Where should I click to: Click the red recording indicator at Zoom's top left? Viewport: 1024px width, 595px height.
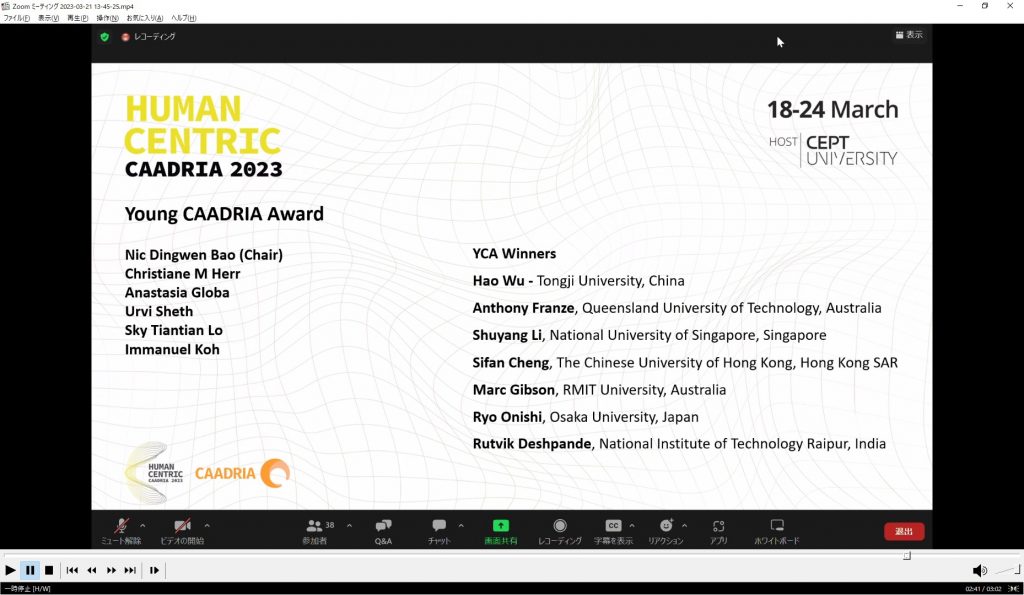(125, 37)
